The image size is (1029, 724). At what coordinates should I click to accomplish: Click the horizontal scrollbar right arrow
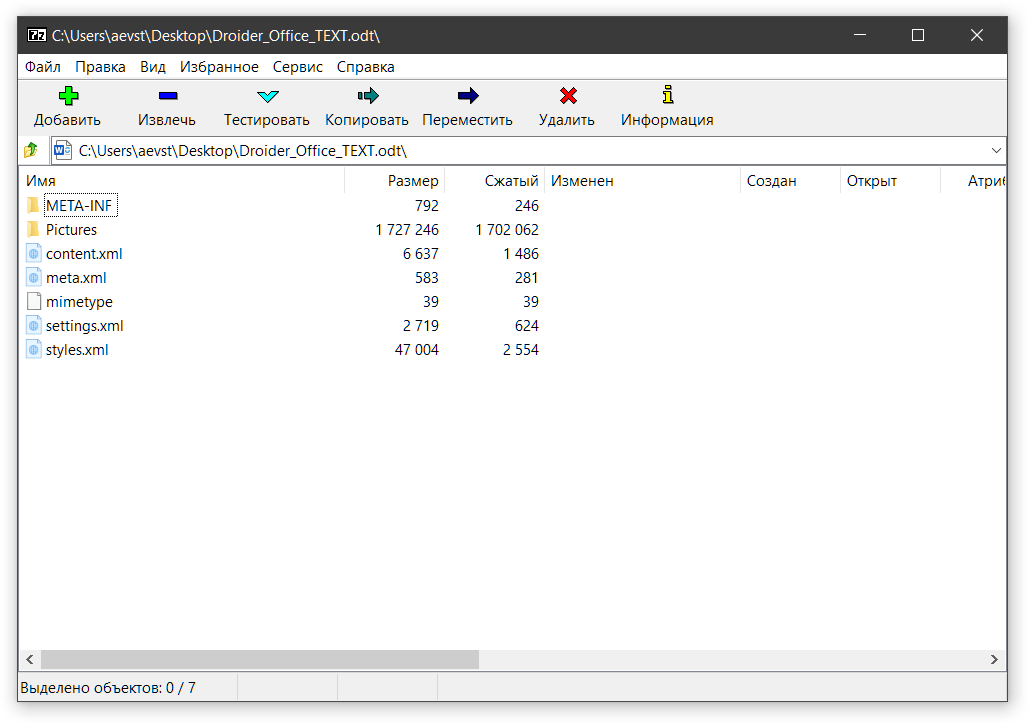(995, 660)
